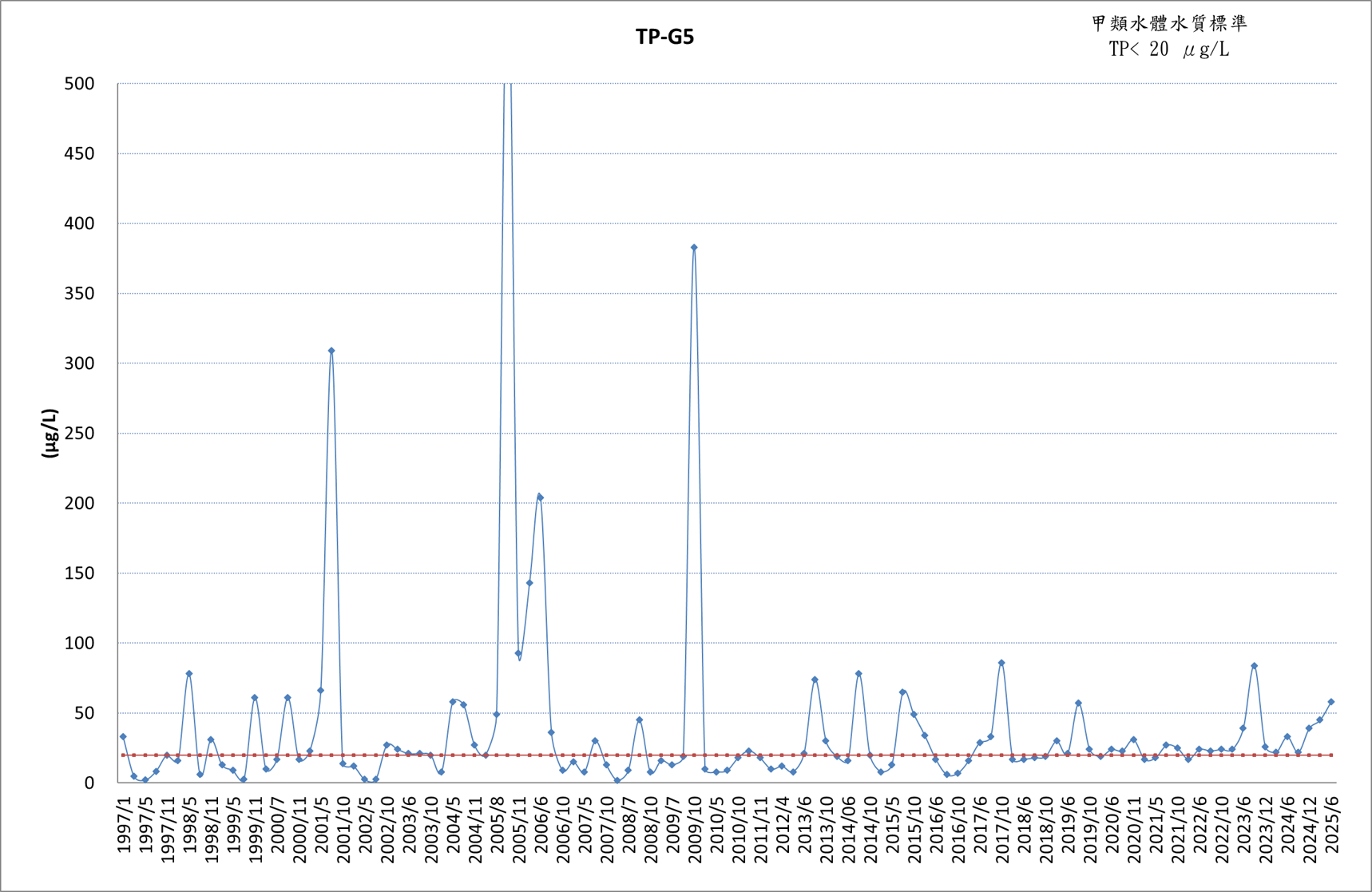Click the (μg/L) y-axis label
1372x892 pixels.
tap(50, 433)
